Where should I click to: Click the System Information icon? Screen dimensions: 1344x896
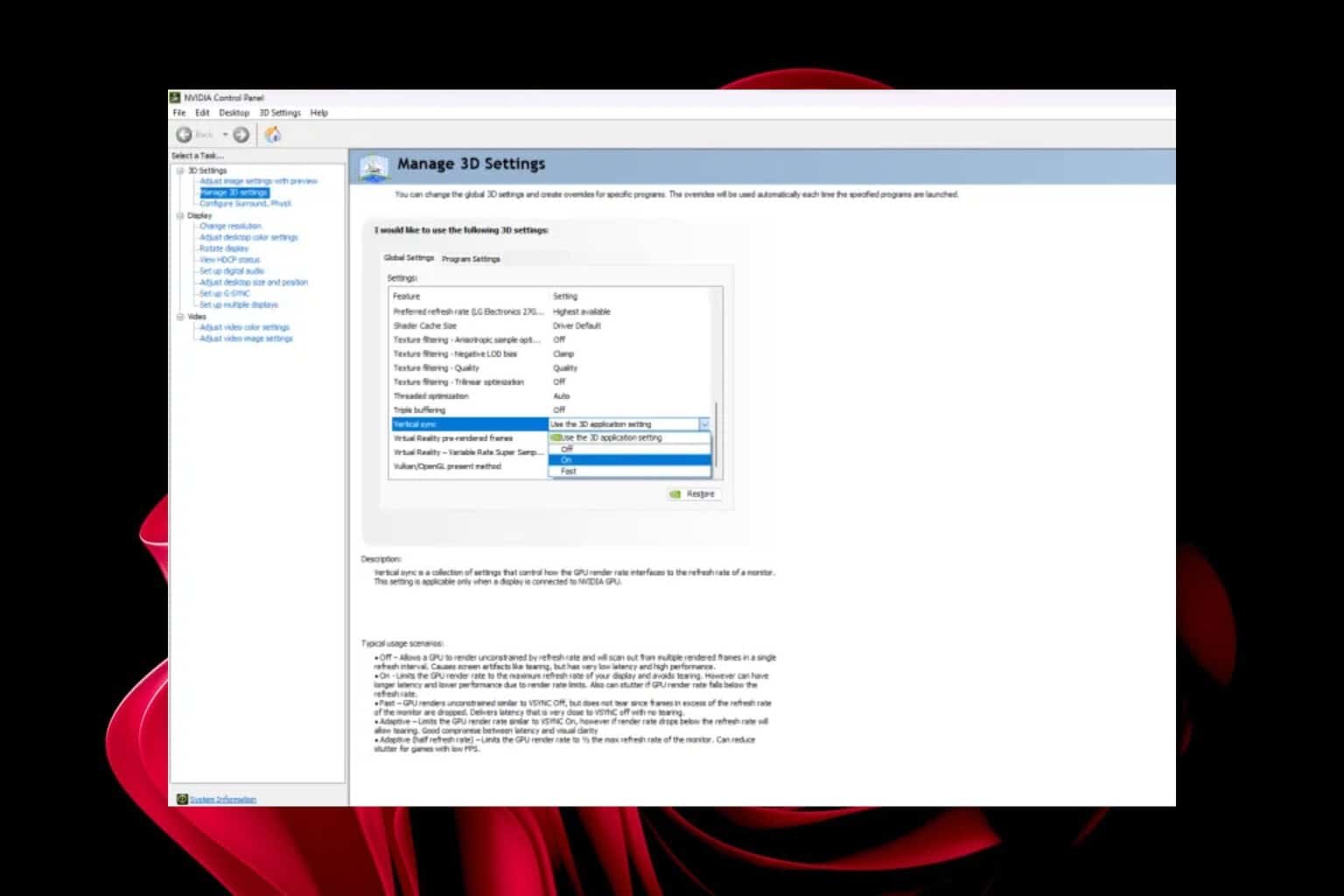coord(182,799)
